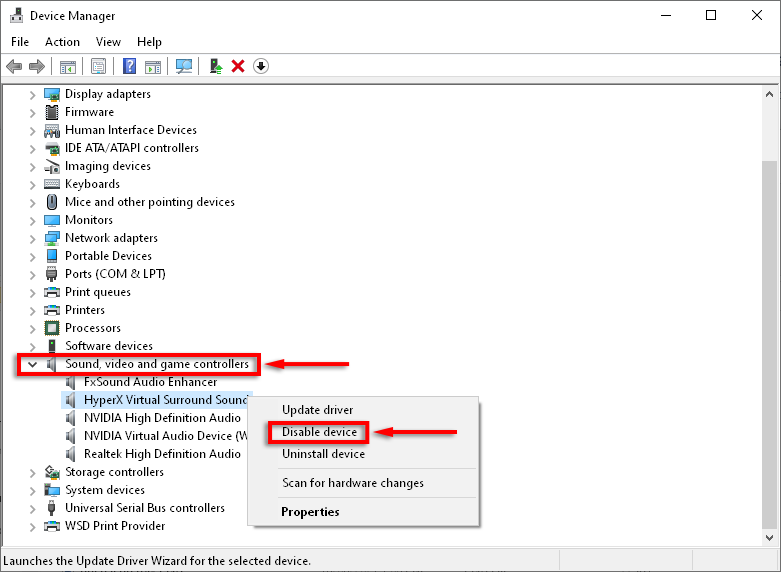This screenshot has height=572, width=781.
Task: Choose Properties in the context menu
Action: coord(310,512)
